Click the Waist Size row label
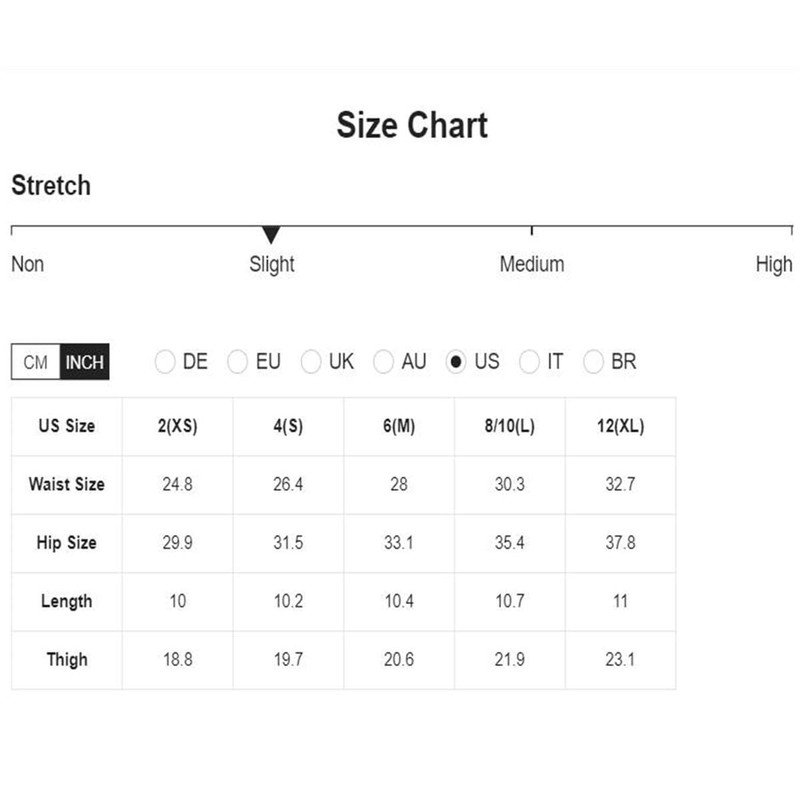 [x=66, y=484]
